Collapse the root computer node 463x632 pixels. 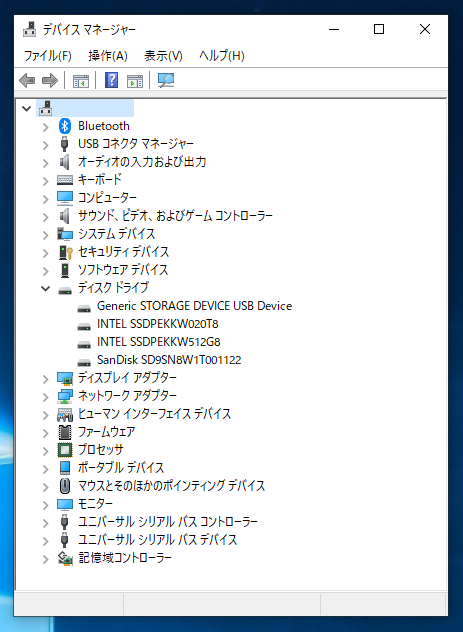(27, 108)
